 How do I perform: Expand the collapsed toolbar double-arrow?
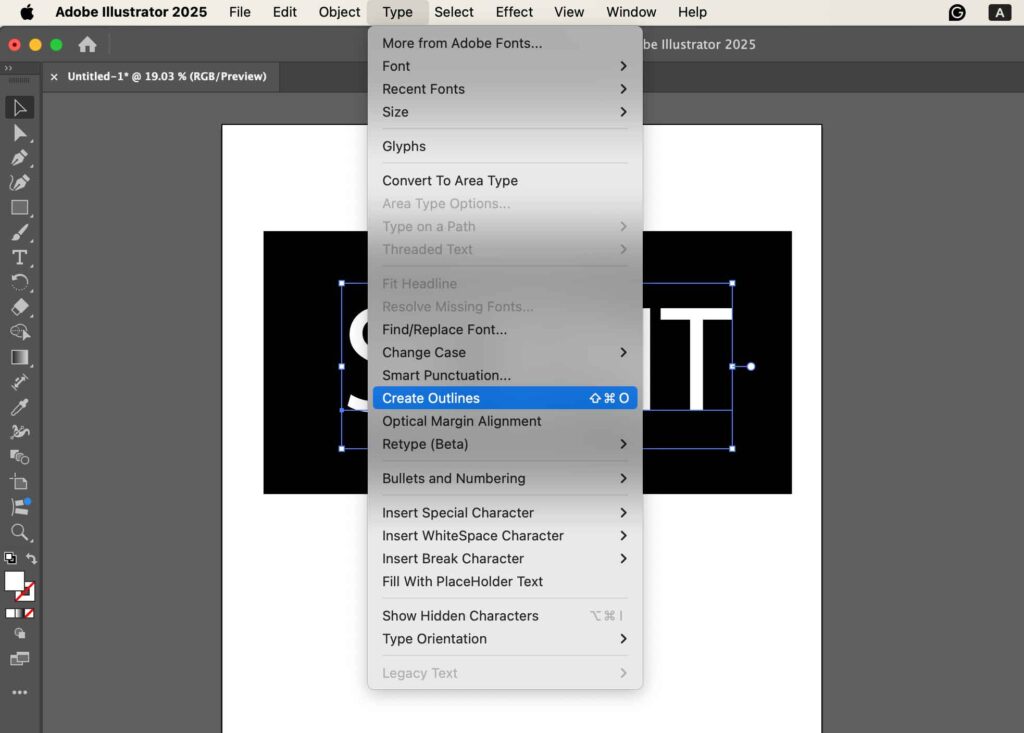click(x=9, y=68)
